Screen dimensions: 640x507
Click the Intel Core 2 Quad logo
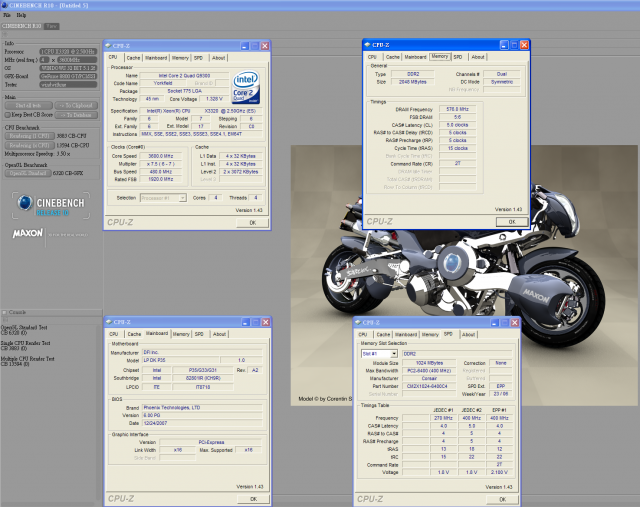coord(246,87)
